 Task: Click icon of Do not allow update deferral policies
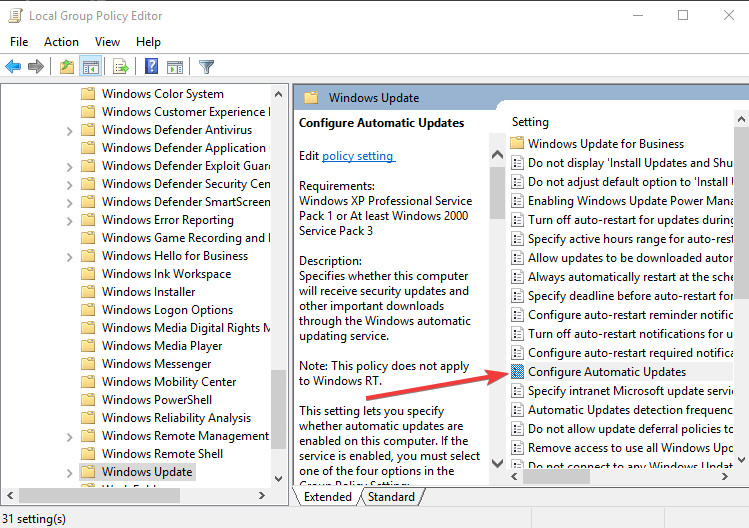coord(517,429)
